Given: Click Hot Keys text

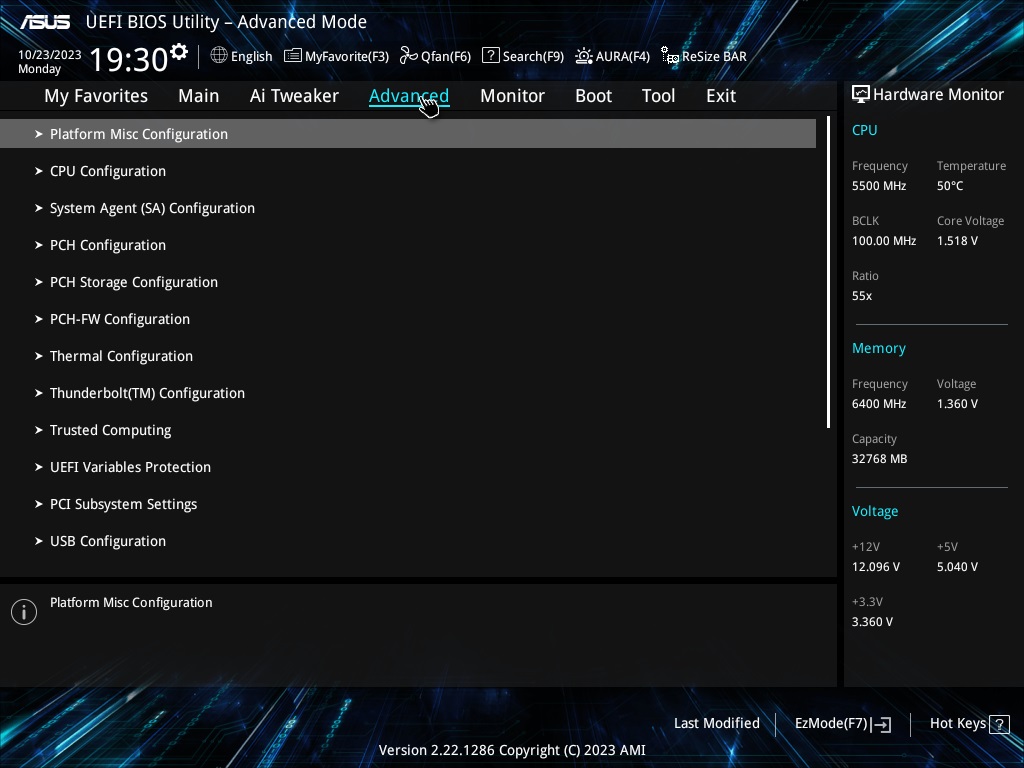Looking at the screenshot, I should (x=957, y=724).
